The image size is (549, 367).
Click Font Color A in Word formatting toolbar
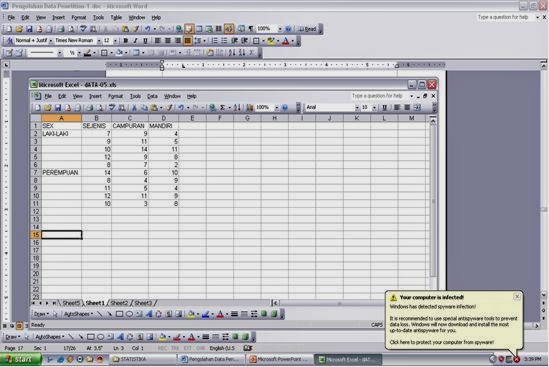pyautogui.click(x=285, y=41)
